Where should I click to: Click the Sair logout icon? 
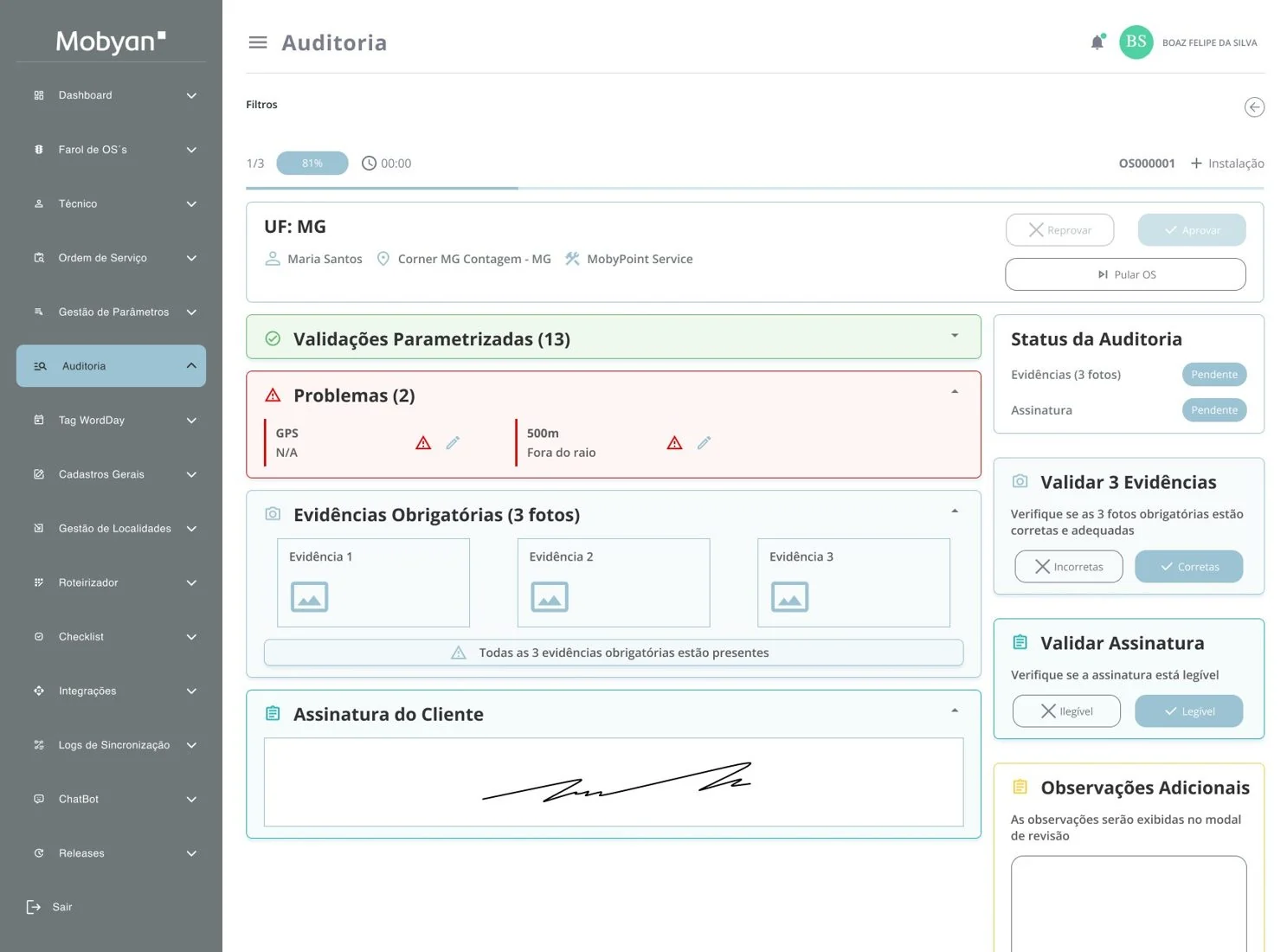(34, 907)
